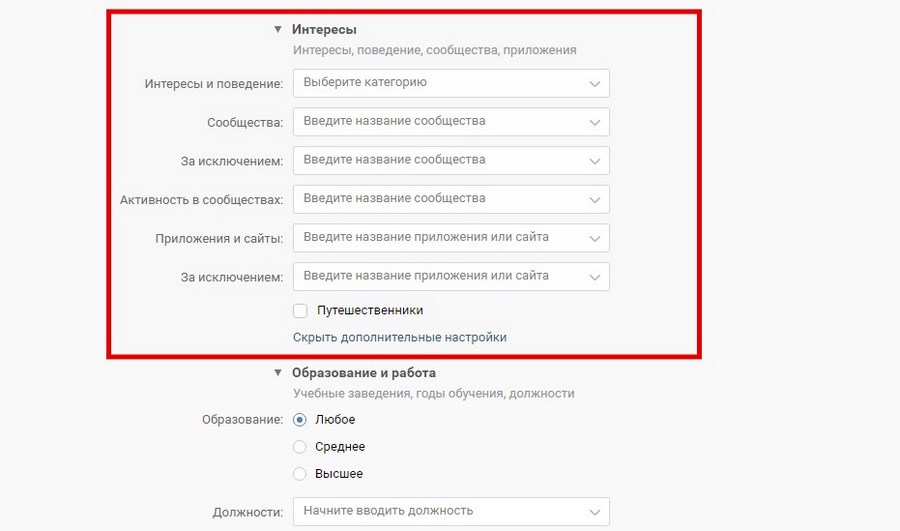This screenshot has width=900, height=531.
Task: Collapse the Образование и работа section triangle
Action: (x=278, y=373)
